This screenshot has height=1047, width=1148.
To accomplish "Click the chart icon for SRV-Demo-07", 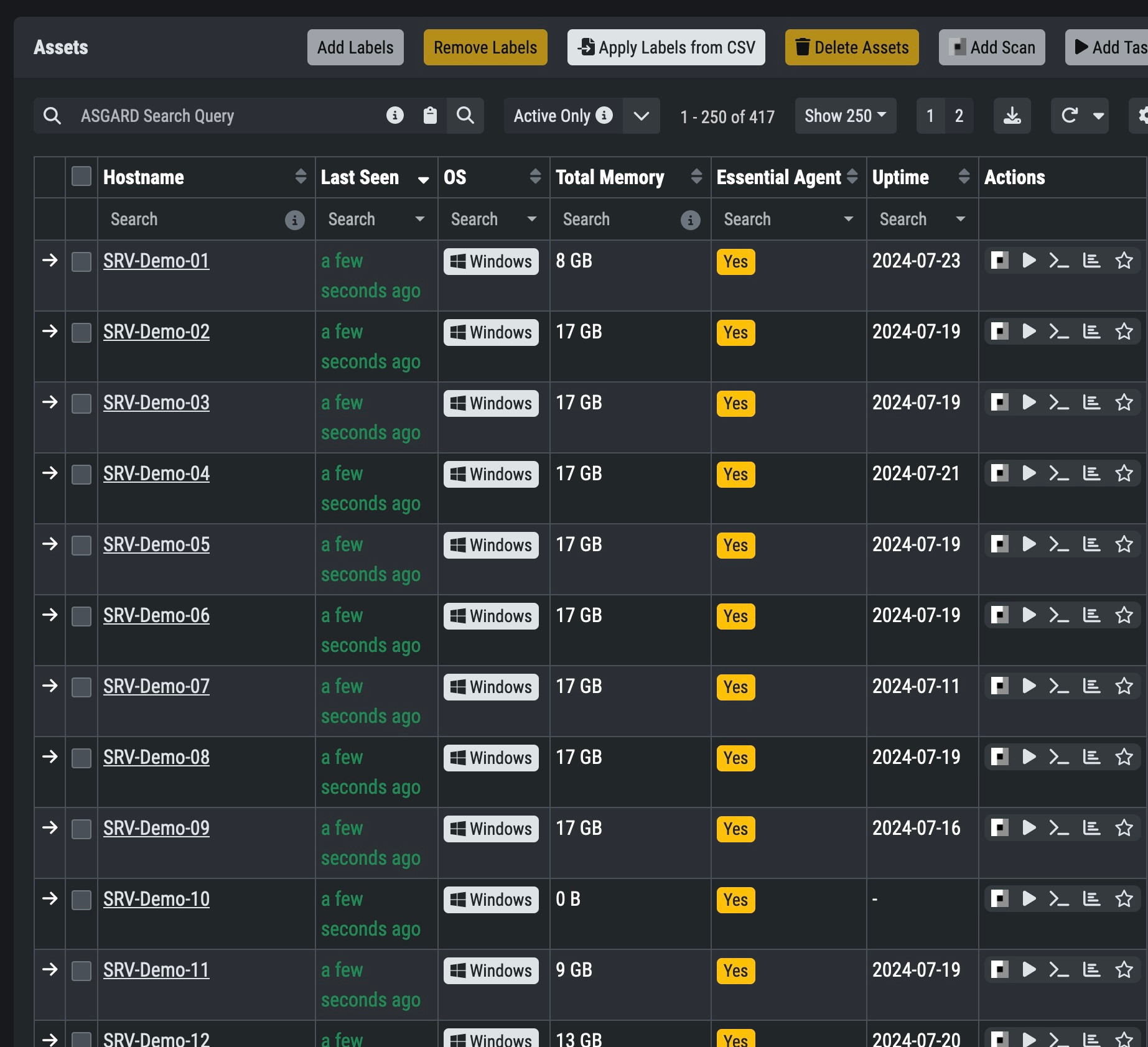I will pyautogui.click(x=1091, y=686).
